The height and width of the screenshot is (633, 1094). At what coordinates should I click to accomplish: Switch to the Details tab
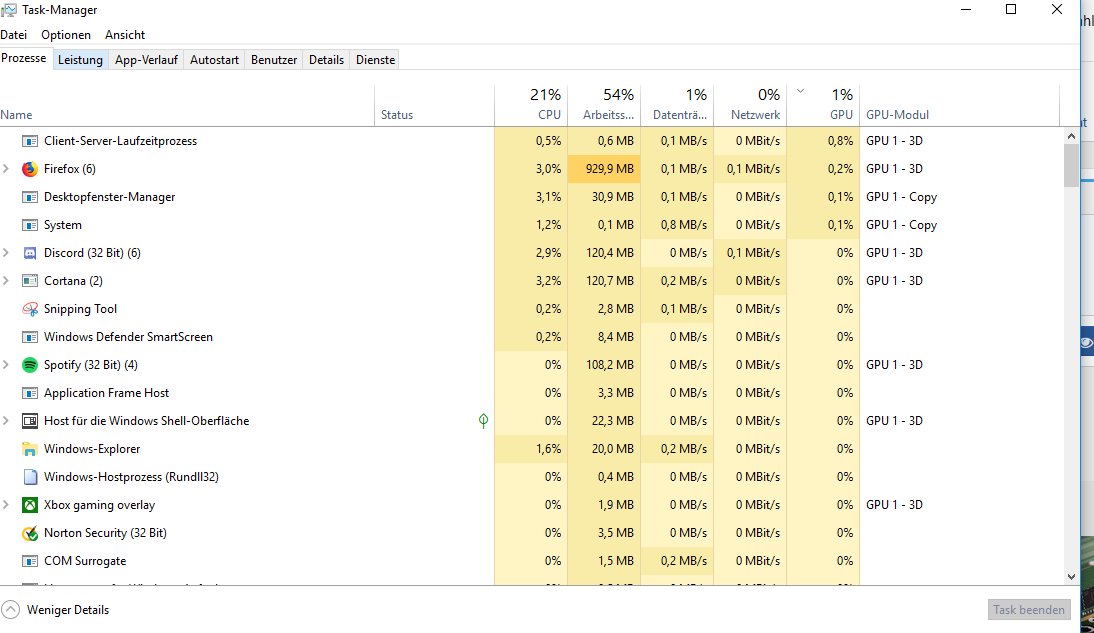point(327,60)
